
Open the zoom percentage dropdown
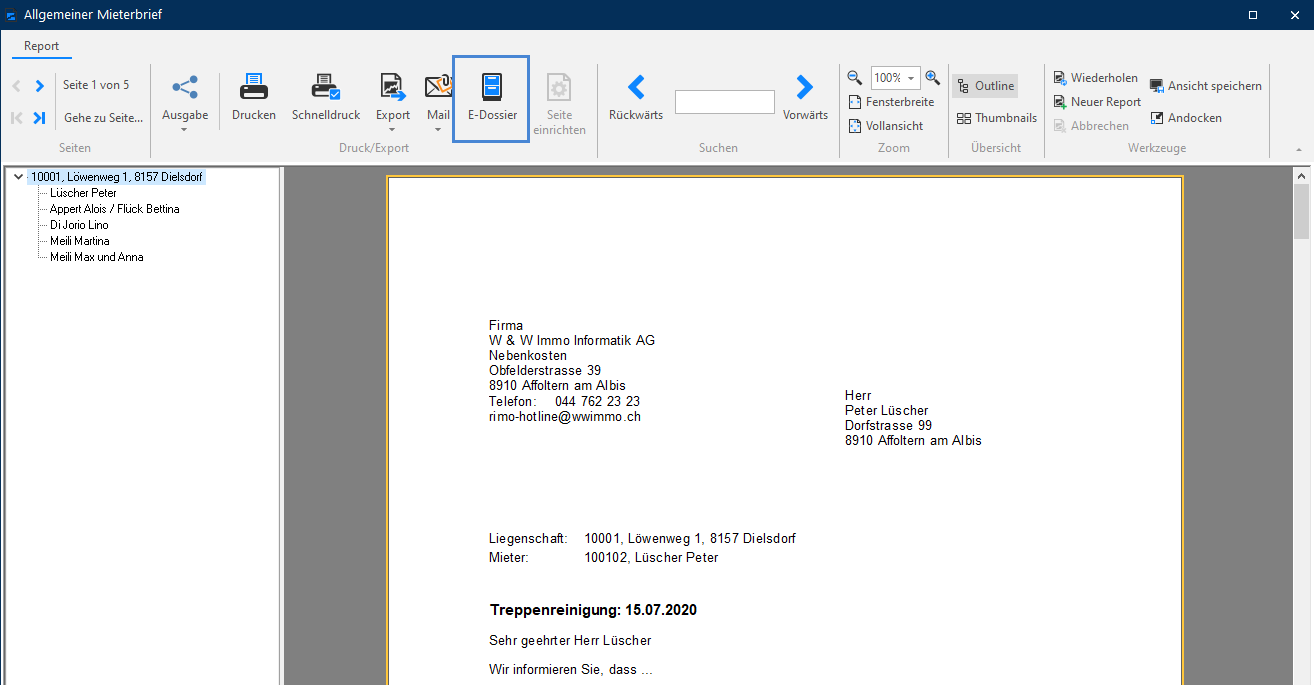[x=911, y=78]
